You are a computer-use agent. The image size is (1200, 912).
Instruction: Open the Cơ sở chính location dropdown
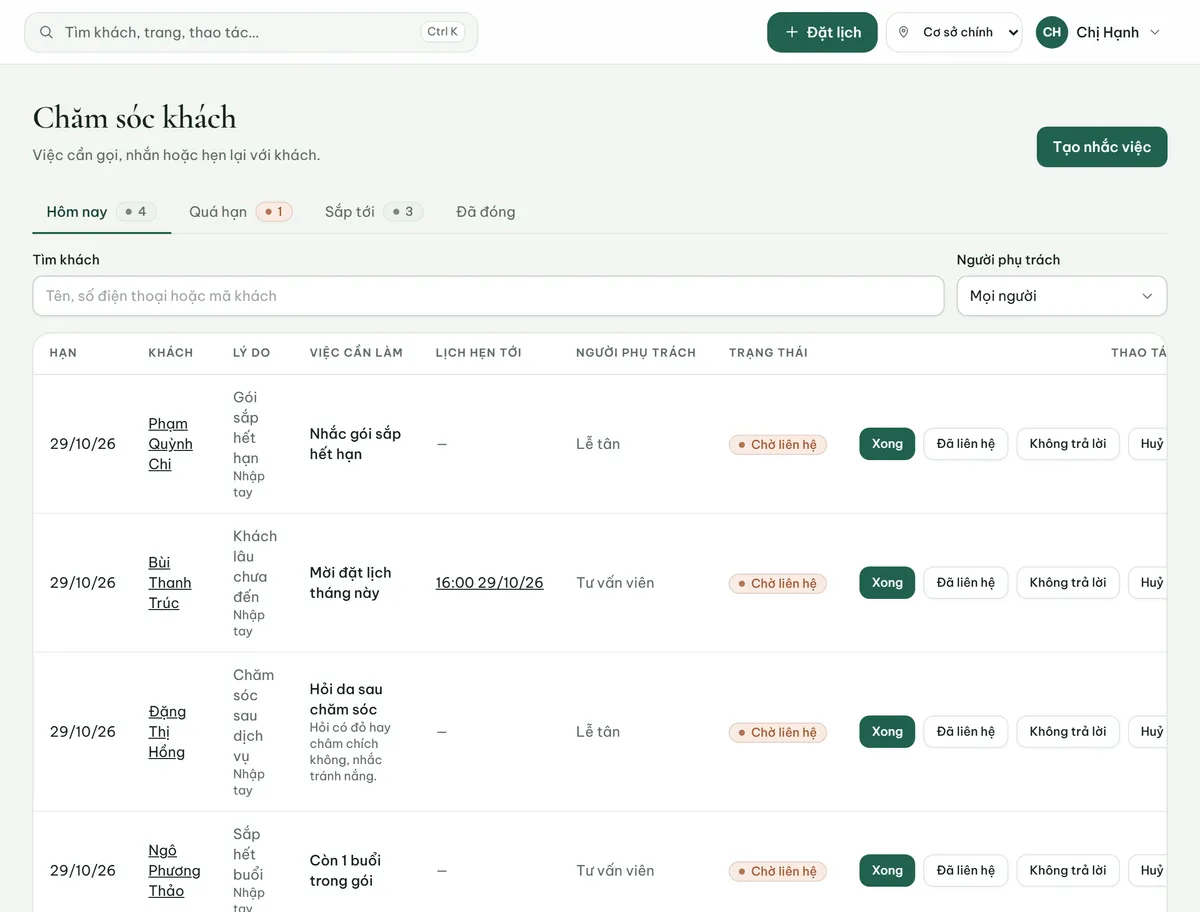click(954, 32)
